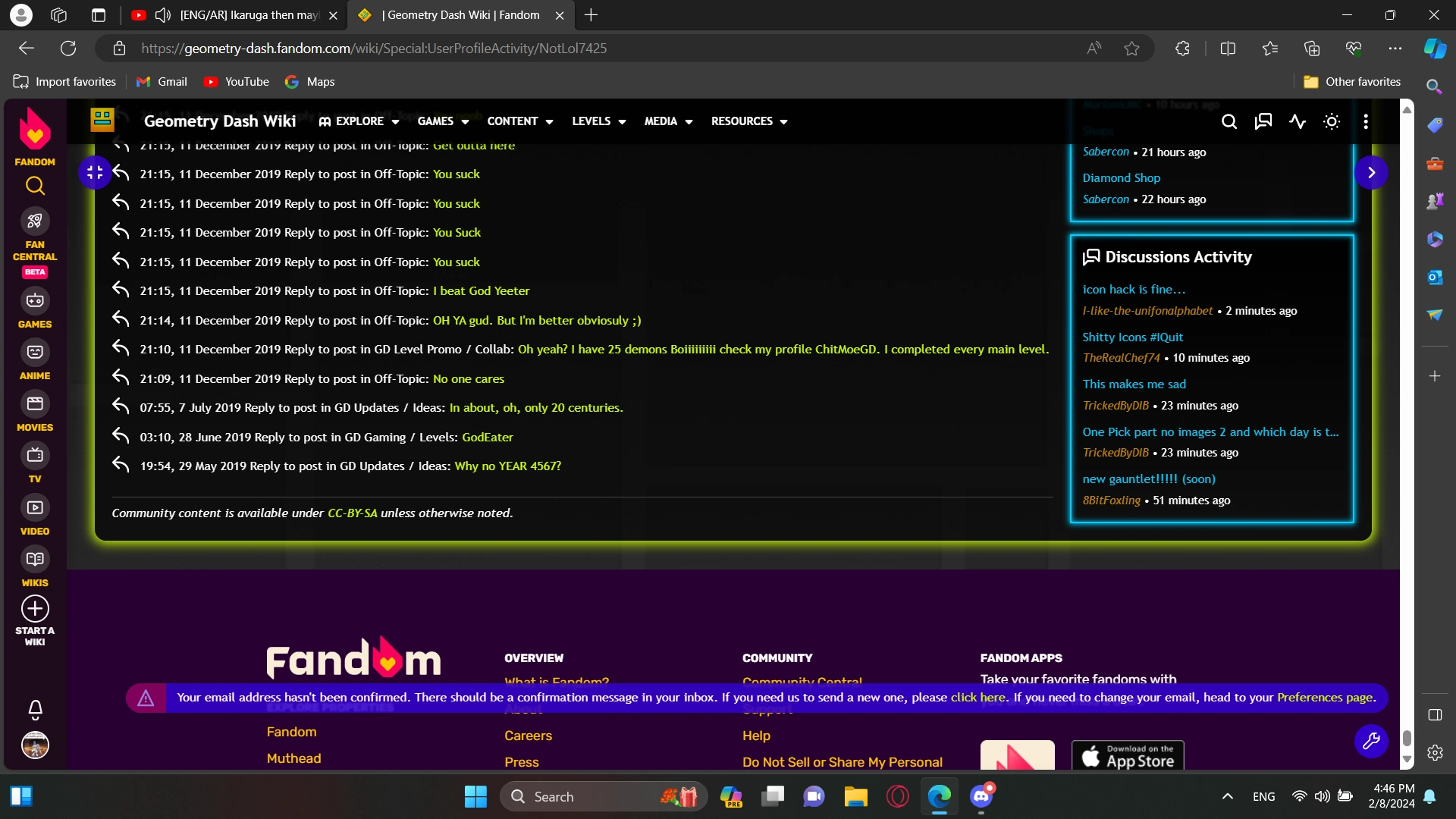Expand the RESOURCES dropdown menu
The image size is (1456, 819).
point(748,121)
